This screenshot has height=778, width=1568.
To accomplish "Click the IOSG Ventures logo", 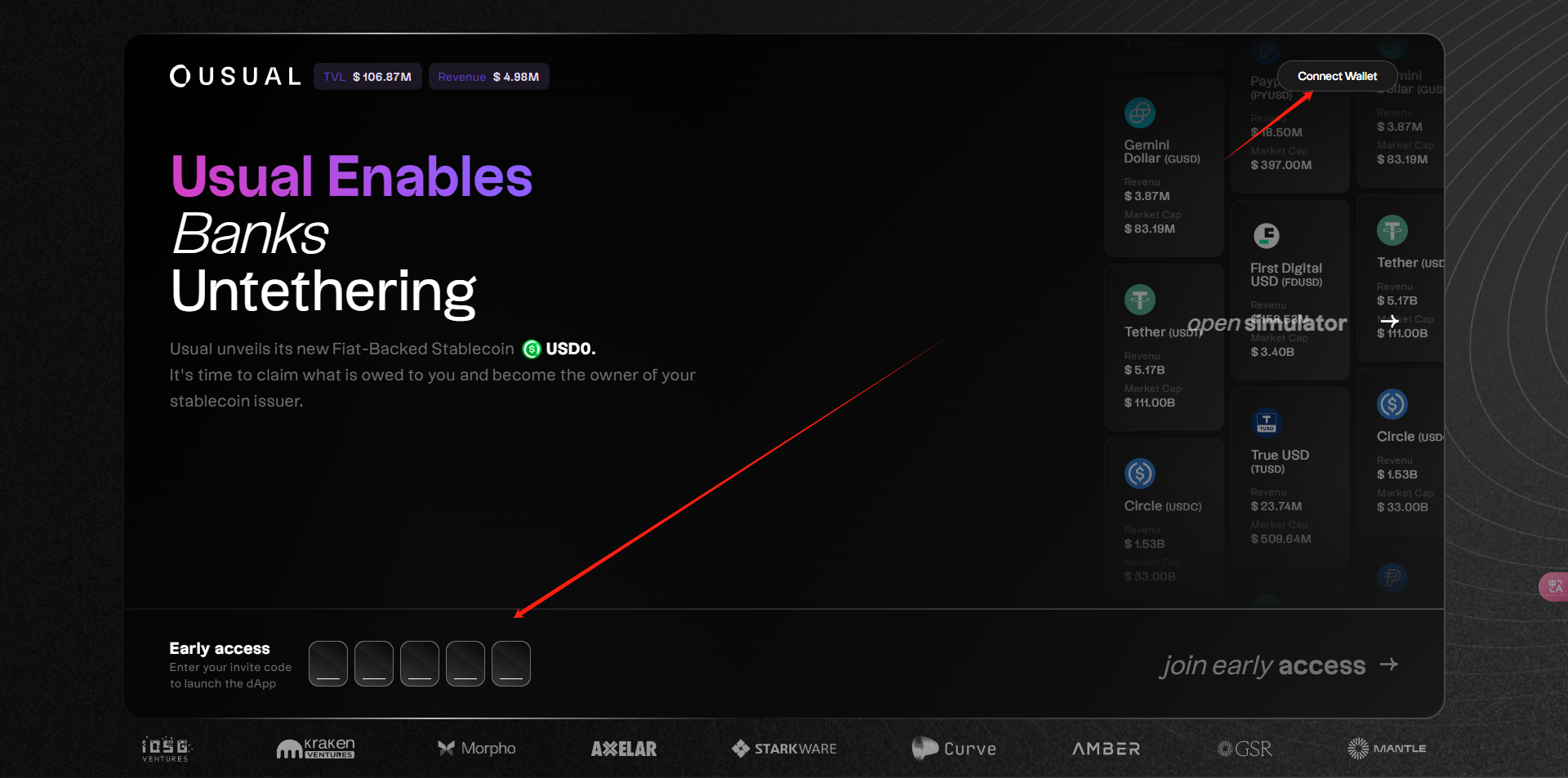I will pyautogui.click(x=166, y=749).
